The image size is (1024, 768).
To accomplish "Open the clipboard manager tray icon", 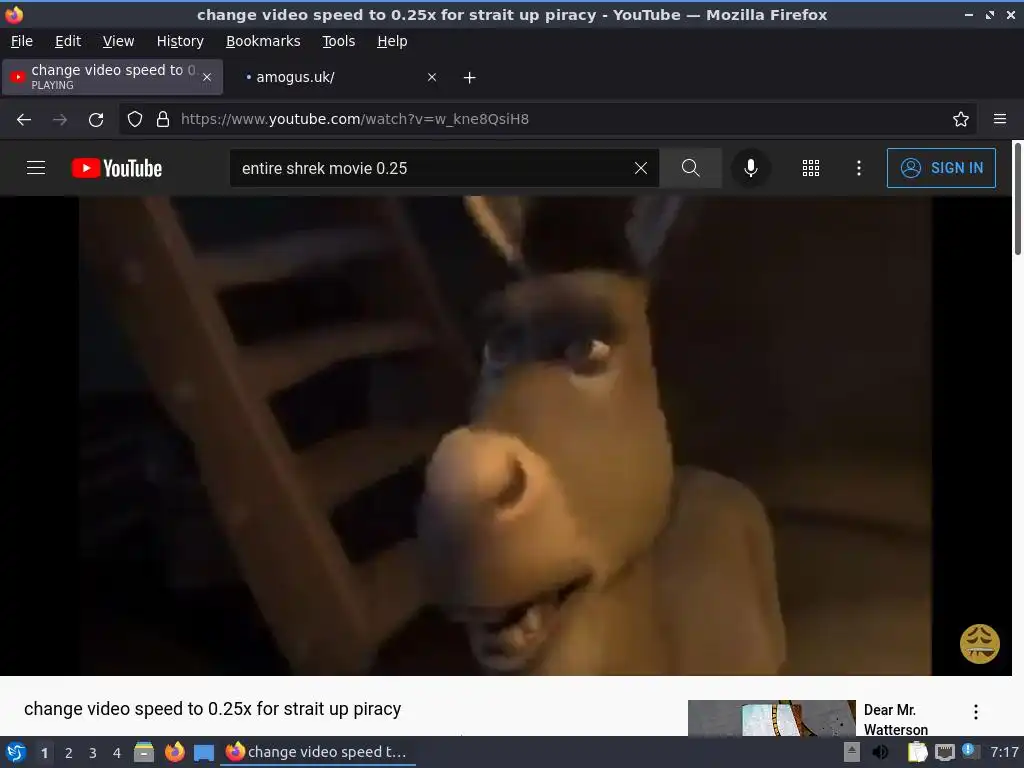I will [918, 752].
